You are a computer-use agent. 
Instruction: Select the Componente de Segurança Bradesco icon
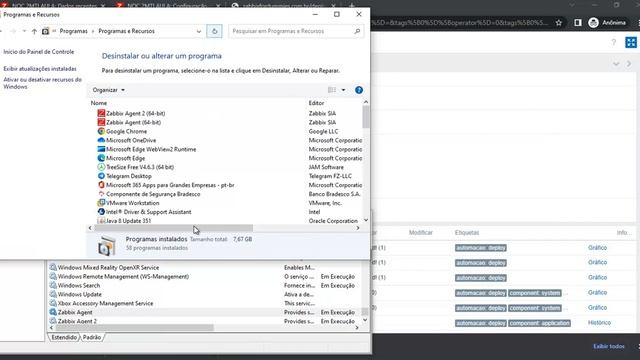pyautogui.click(x=101, y=194)
